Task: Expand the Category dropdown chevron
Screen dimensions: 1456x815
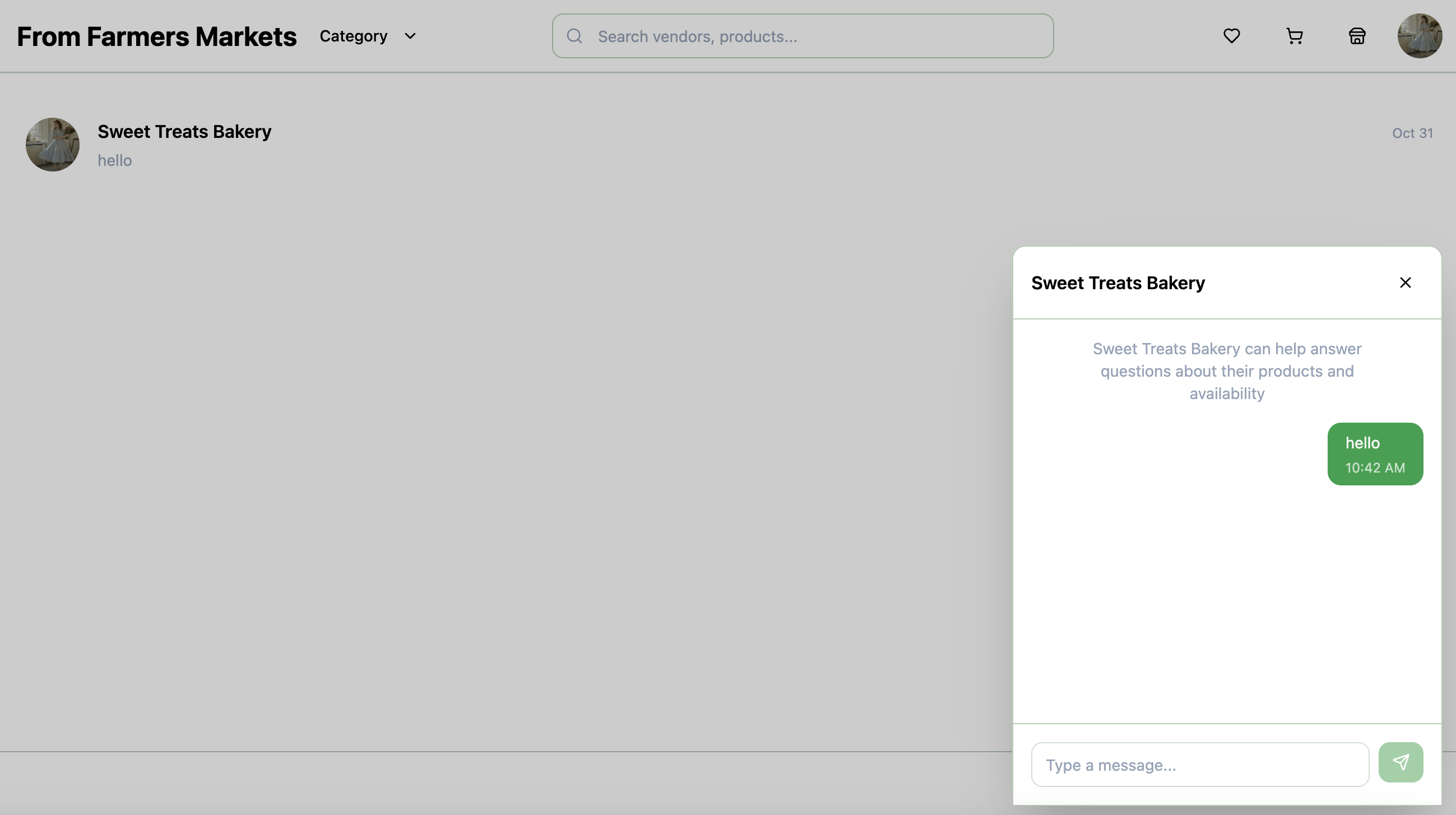Action: 410,36
